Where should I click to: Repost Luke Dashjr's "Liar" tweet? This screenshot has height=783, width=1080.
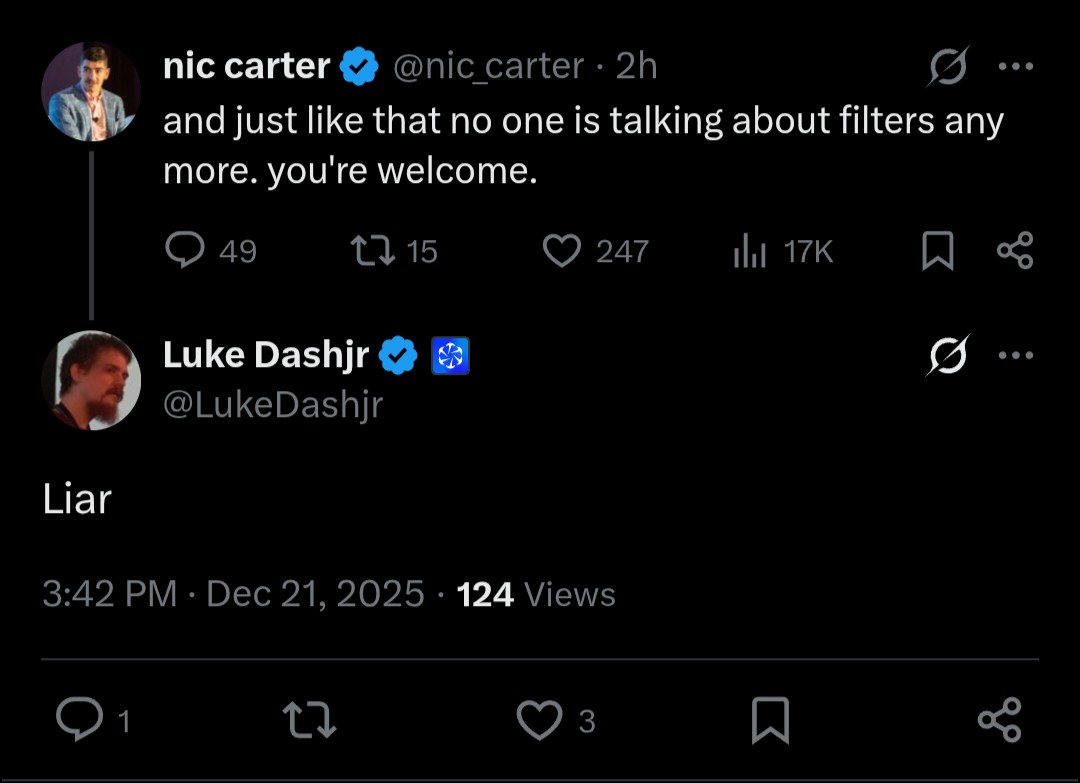pyautogui.click(x=308, y=720)
